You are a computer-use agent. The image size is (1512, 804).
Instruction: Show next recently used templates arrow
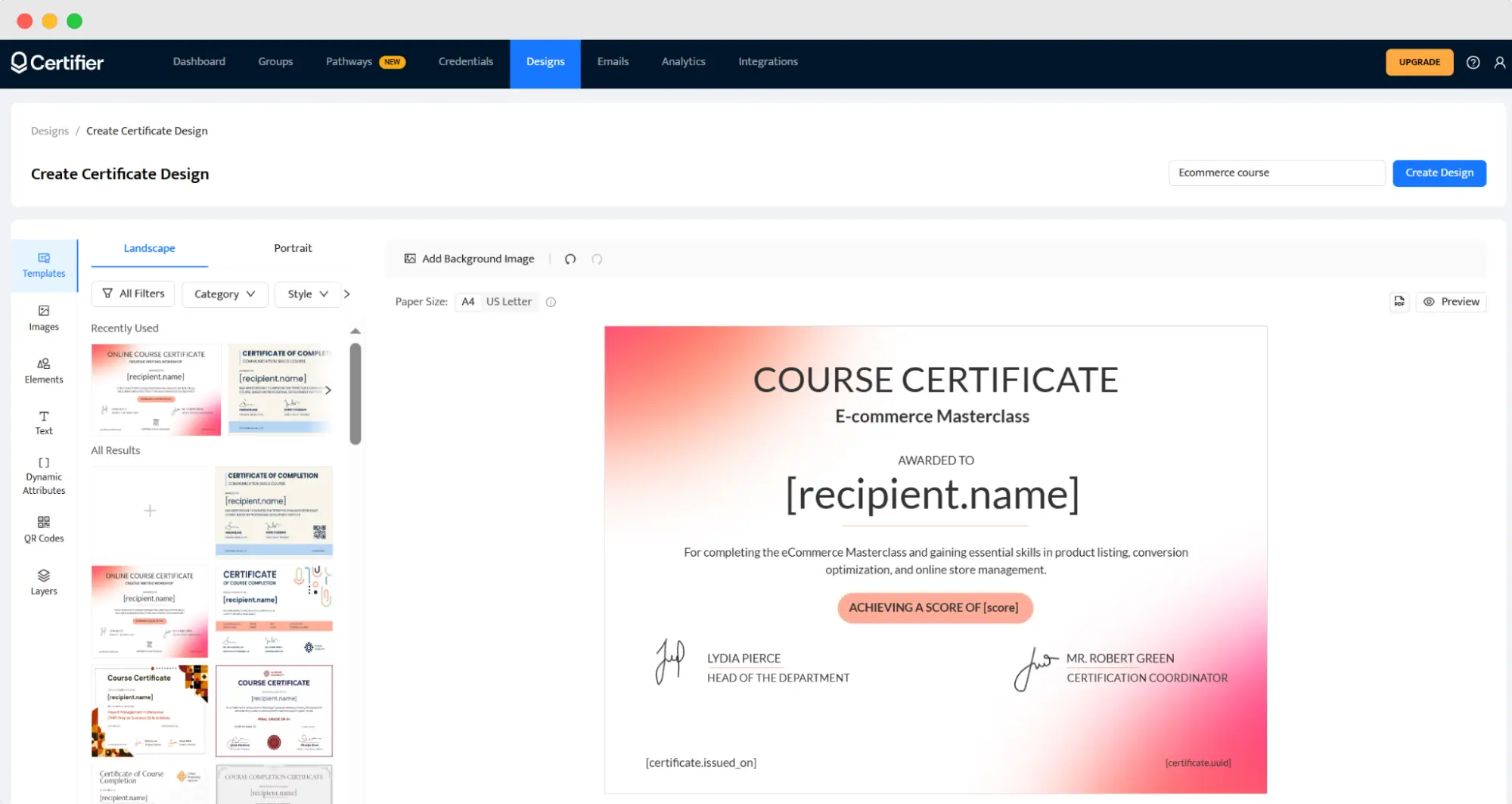328,390
